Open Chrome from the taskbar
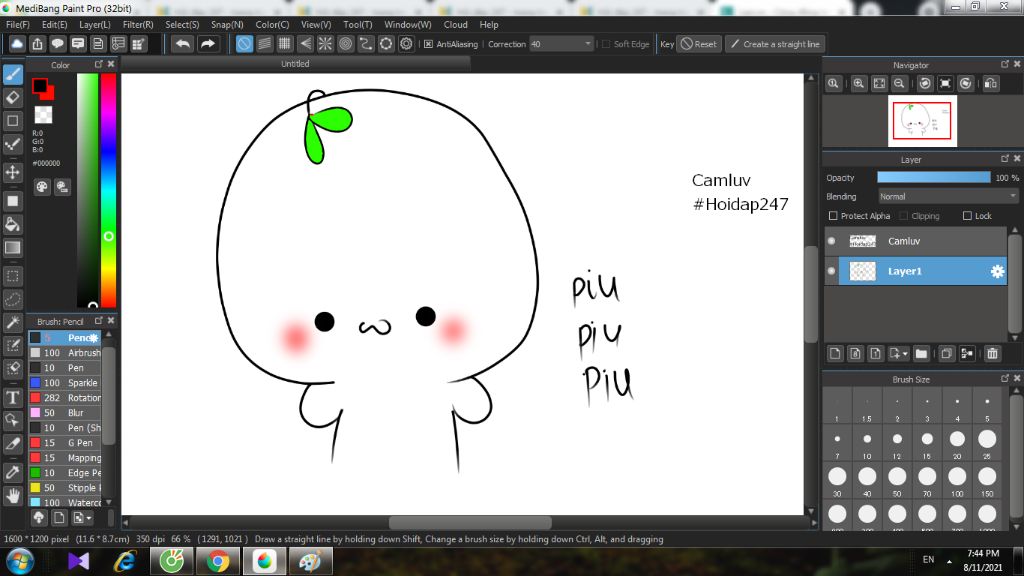The height and width of the screenshot is (576, 1024). 218,562
